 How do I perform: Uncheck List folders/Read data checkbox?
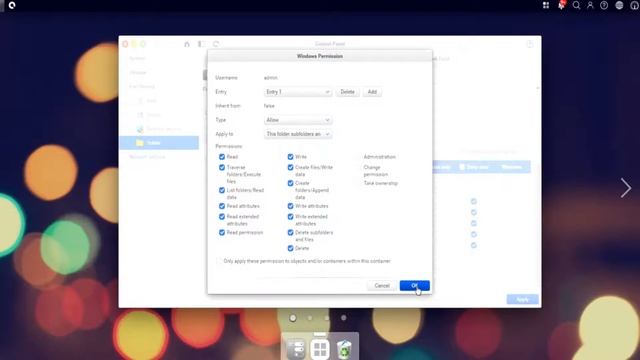pyautogui.click(x=222, y=190)
